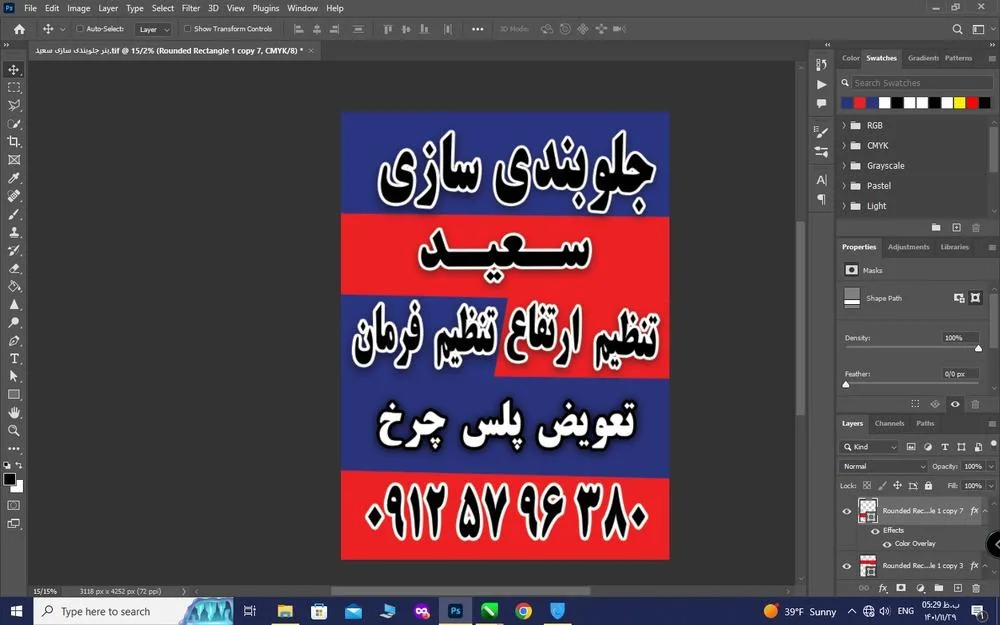Open the Plugins menu
Viewport: 1000px width, 625px height.
(x=265, y=8)
